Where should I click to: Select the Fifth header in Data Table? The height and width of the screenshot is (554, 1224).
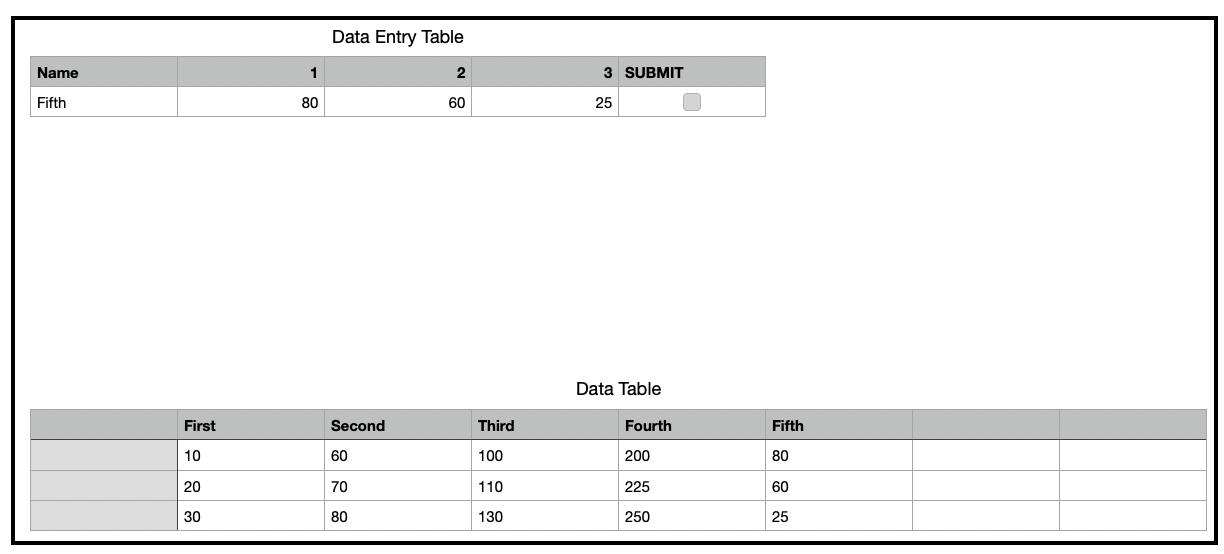click(839, 425)
